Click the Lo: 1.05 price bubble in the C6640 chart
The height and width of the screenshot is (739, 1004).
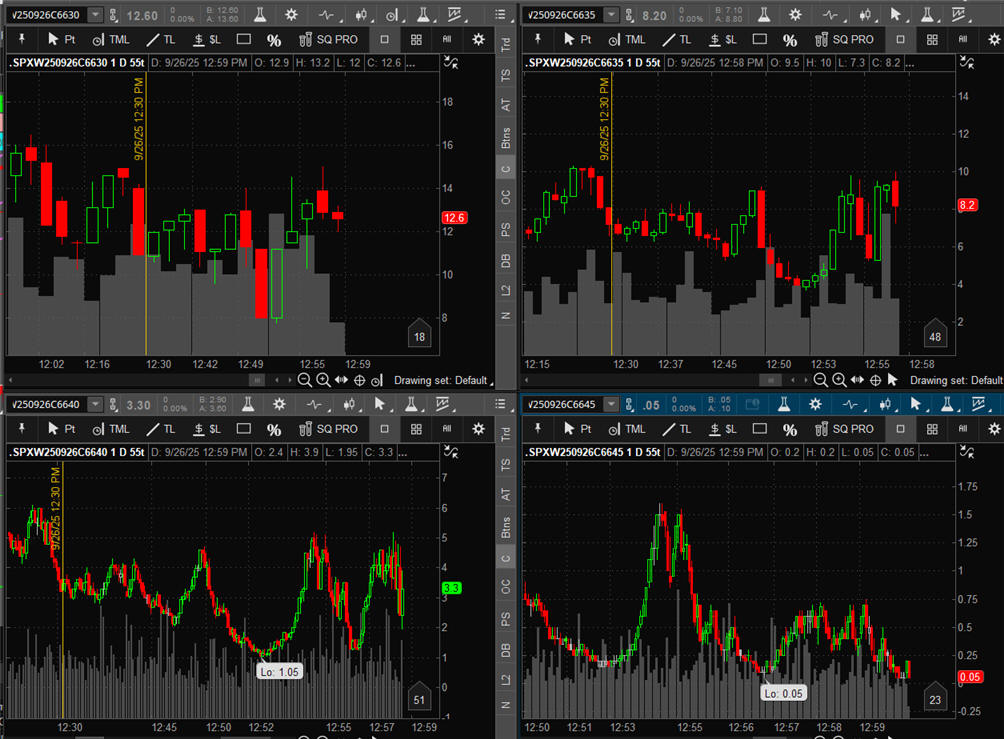click(x=279, y=672)
